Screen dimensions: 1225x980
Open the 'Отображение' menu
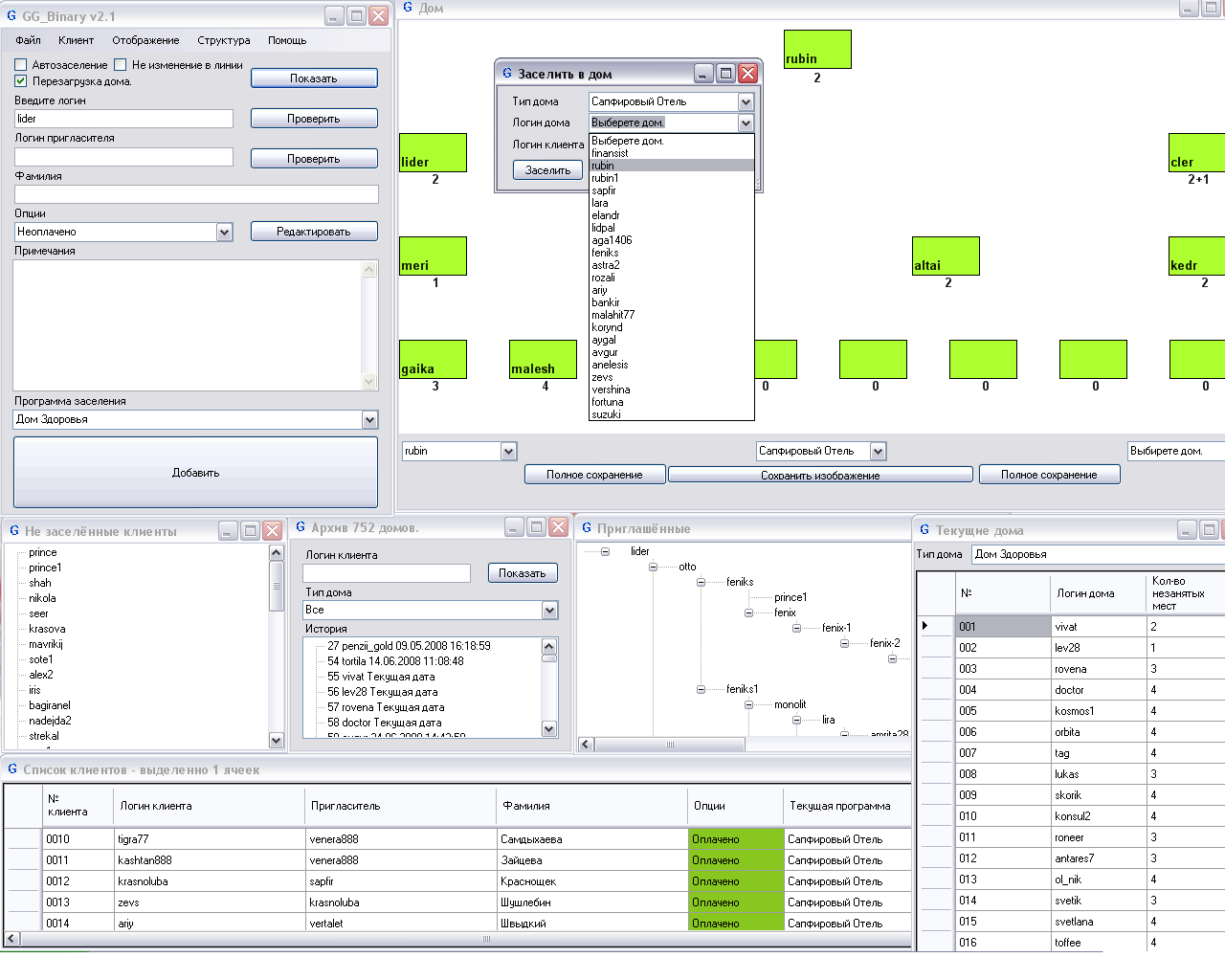pyautogui.click(x=145, y=40)
